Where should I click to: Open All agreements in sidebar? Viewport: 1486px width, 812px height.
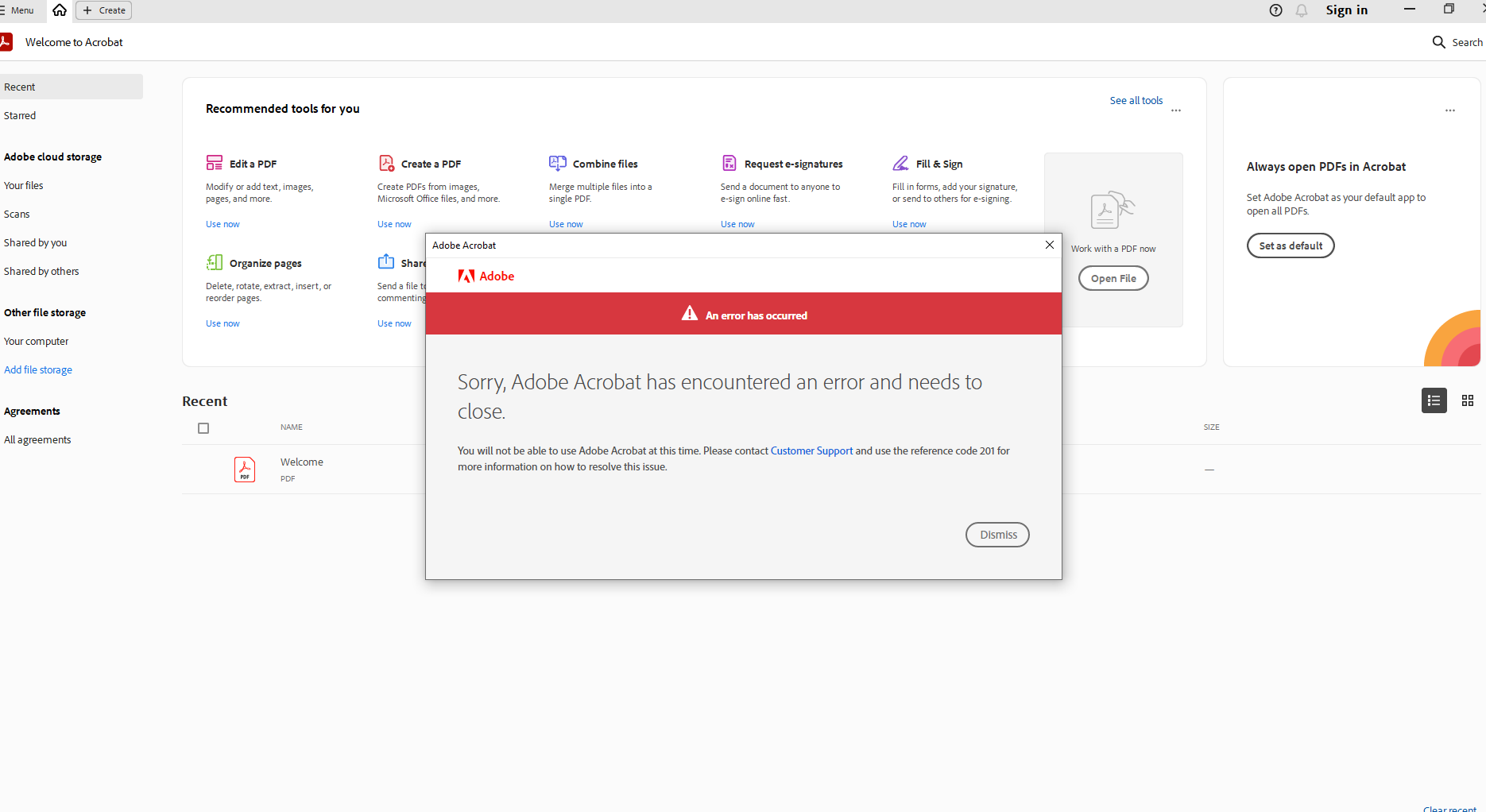click(x=37, y=439)
